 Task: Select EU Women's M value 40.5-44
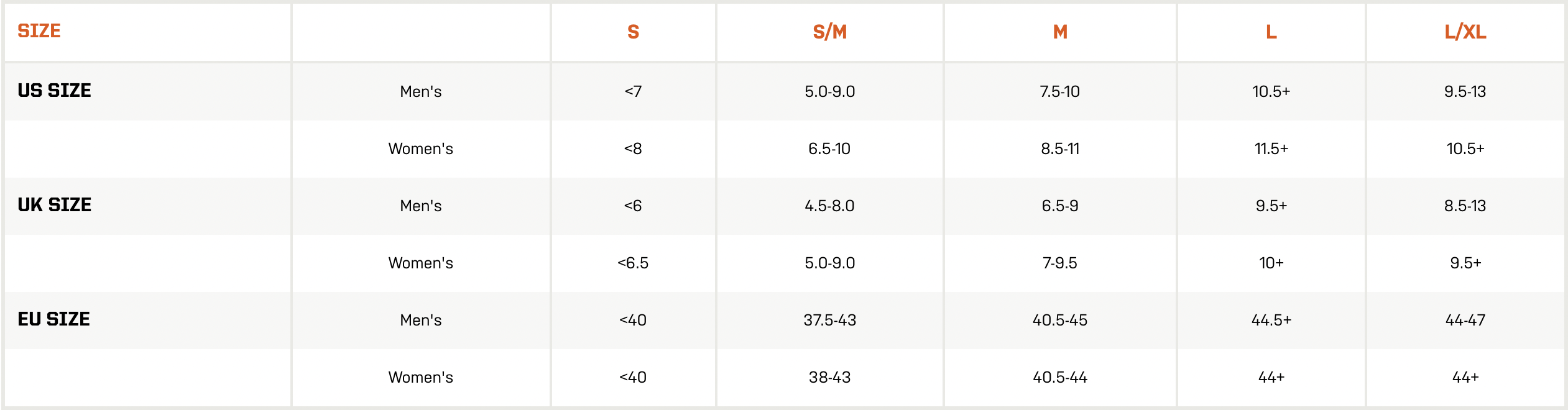[1060, 377]
